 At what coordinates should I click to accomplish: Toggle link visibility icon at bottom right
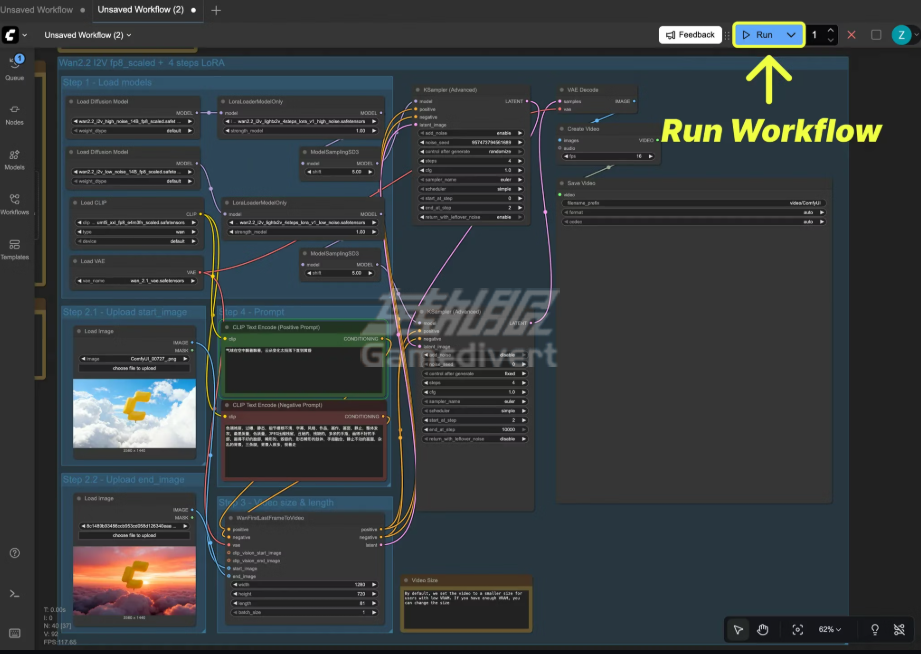pyautogui.click(x=899, y=629)
